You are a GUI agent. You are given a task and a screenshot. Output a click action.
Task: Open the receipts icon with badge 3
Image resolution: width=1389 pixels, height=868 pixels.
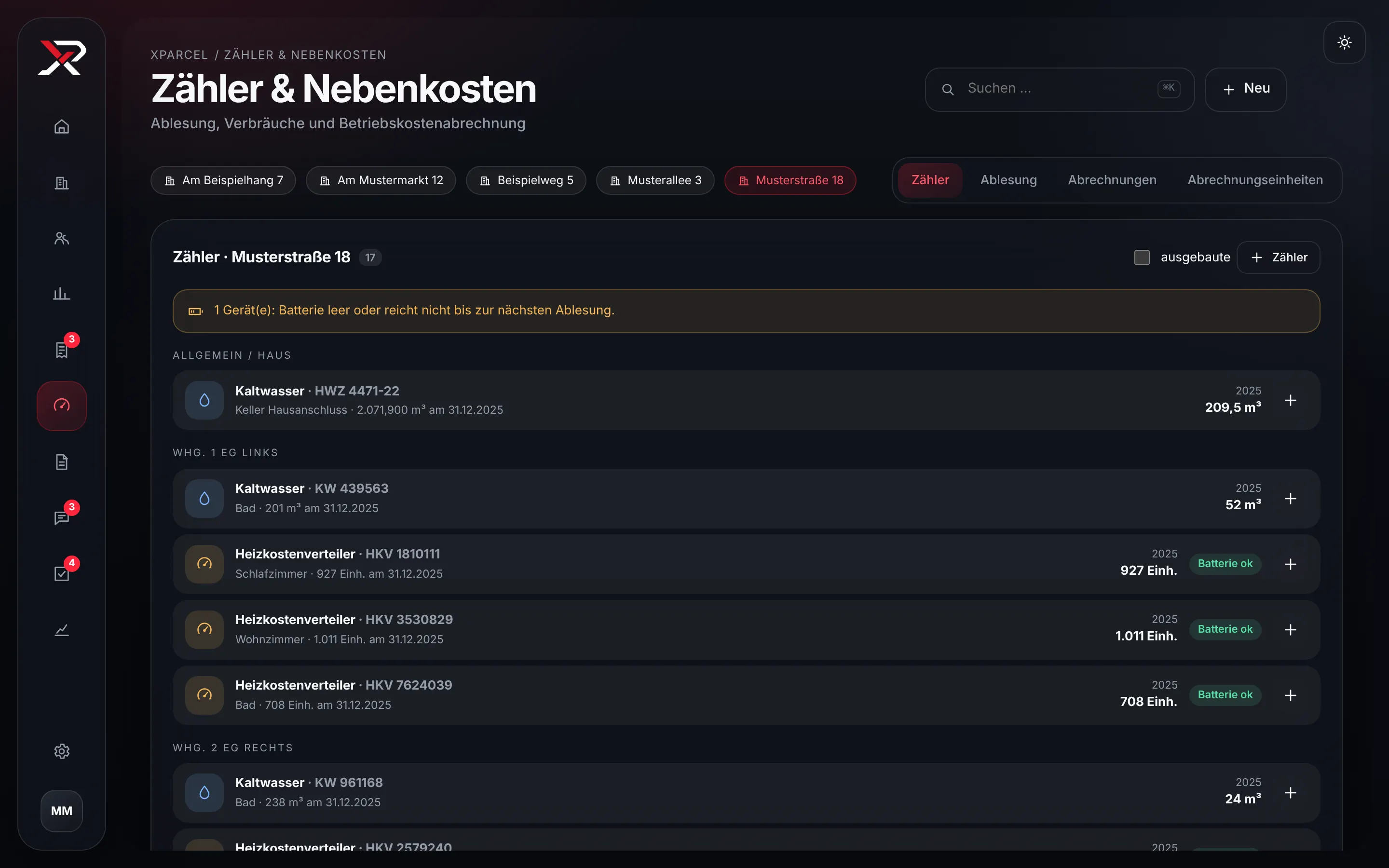point(61,350)
